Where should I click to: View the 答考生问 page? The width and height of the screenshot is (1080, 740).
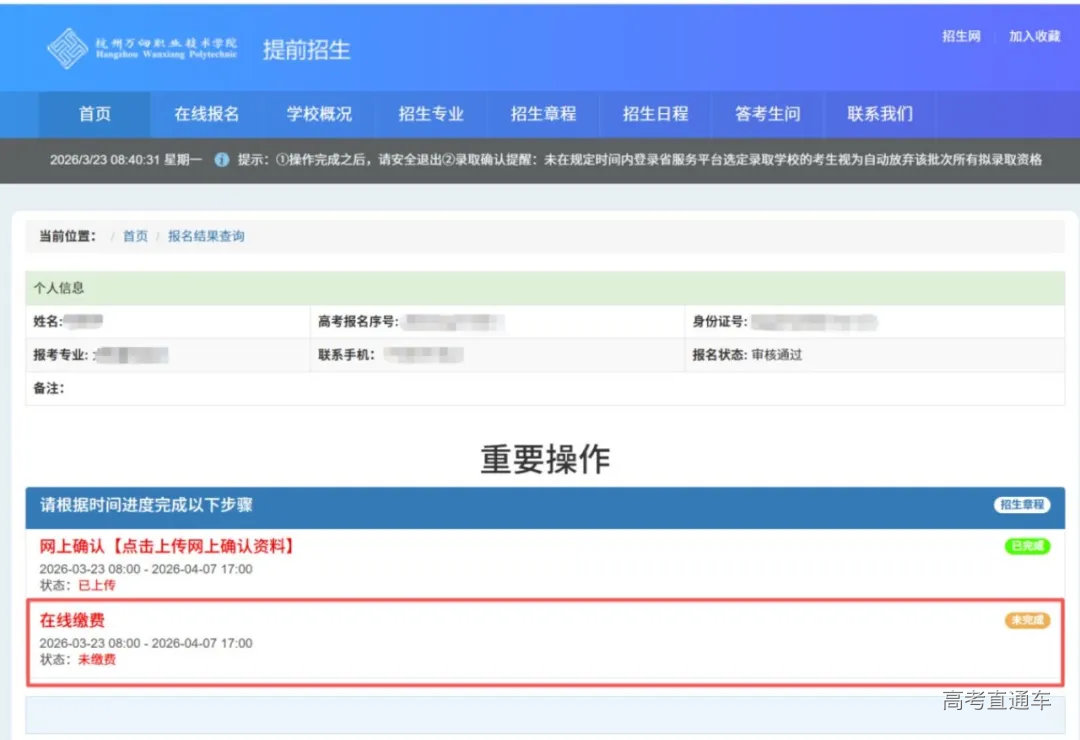tap(767, 114)
